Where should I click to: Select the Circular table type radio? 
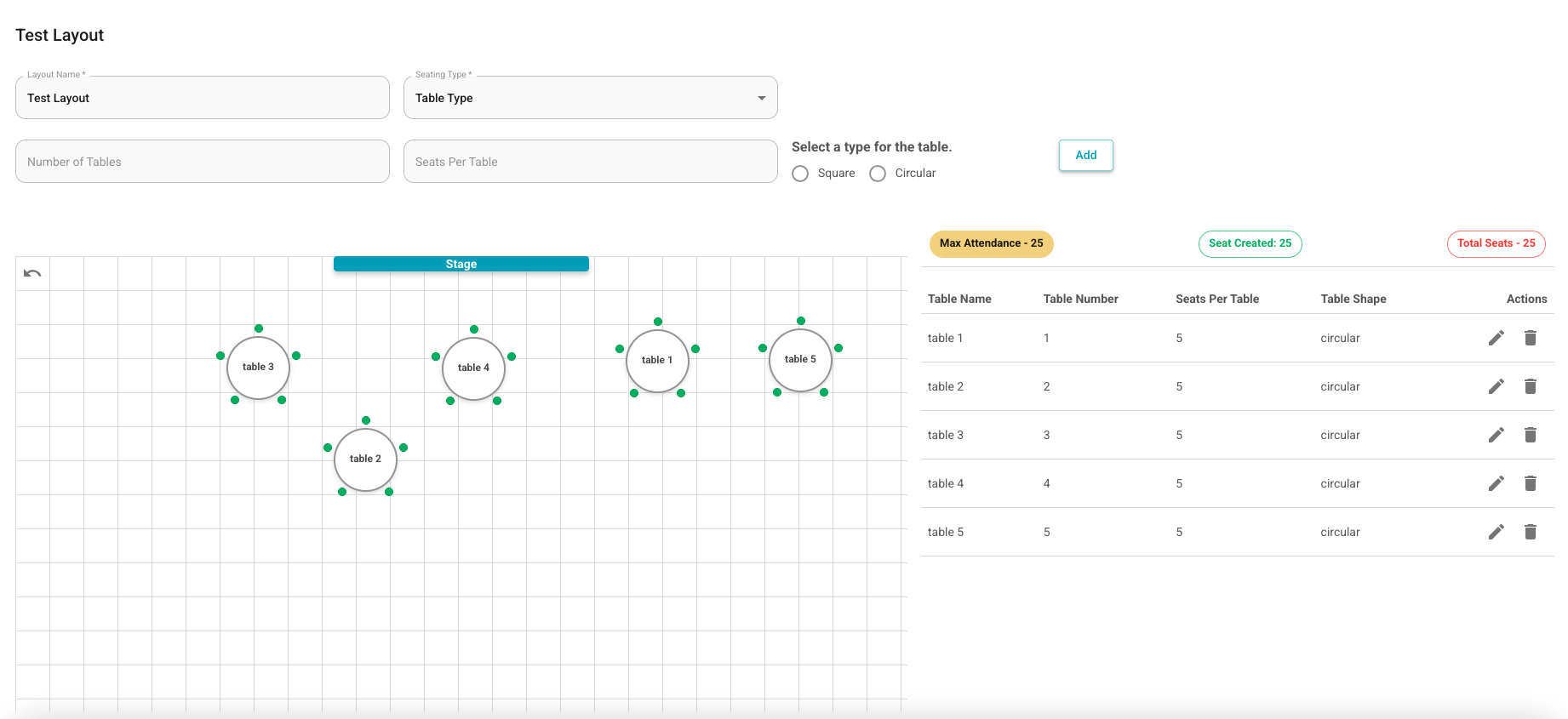pos(878,174)
